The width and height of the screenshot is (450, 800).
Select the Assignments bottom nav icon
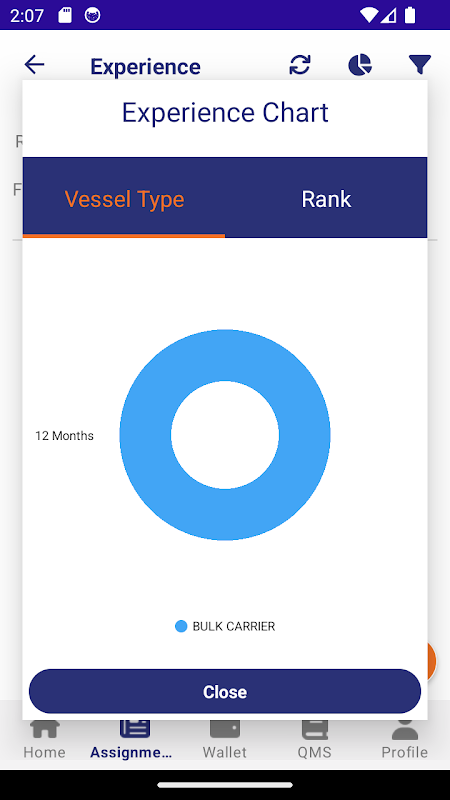135,729
